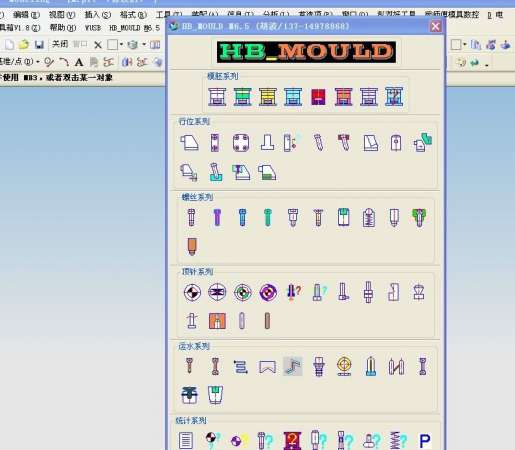Viewport: 515px width, 450px height.
Task: Click the red block question mark statistics icon
Action: pyautogui.click(x=292, y=440)
